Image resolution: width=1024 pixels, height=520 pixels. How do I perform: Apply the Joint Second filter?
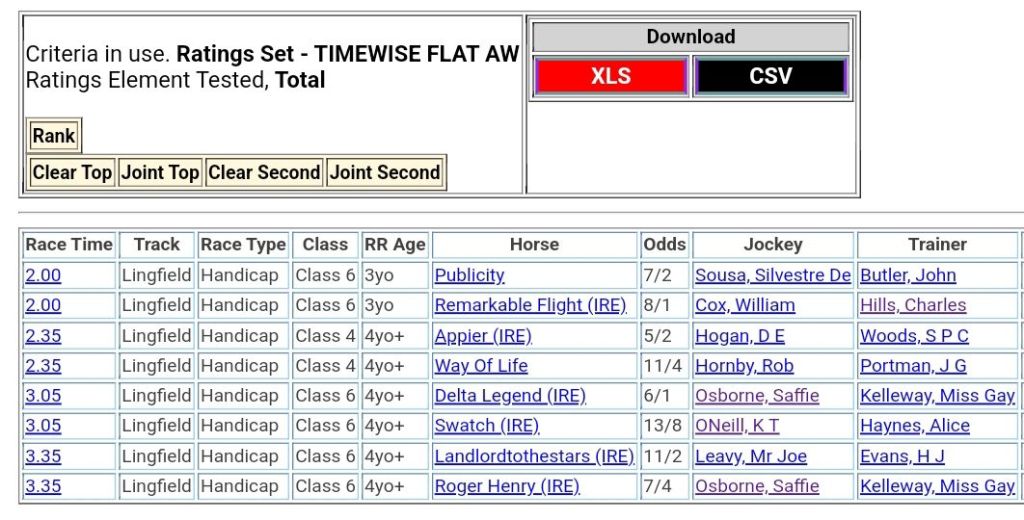pos(385,173)
